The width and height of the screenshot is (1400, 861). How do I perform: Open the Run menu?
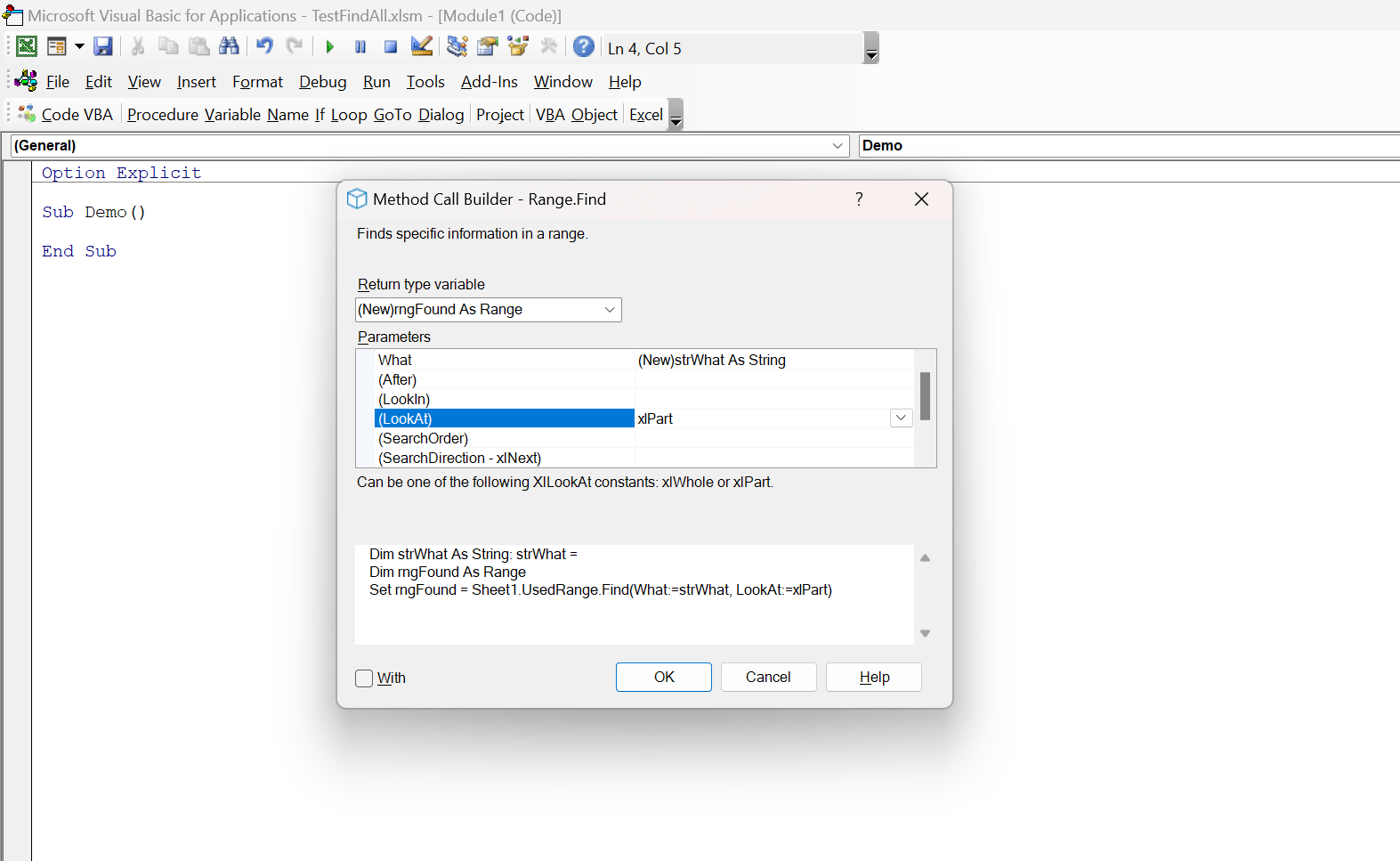377,82
